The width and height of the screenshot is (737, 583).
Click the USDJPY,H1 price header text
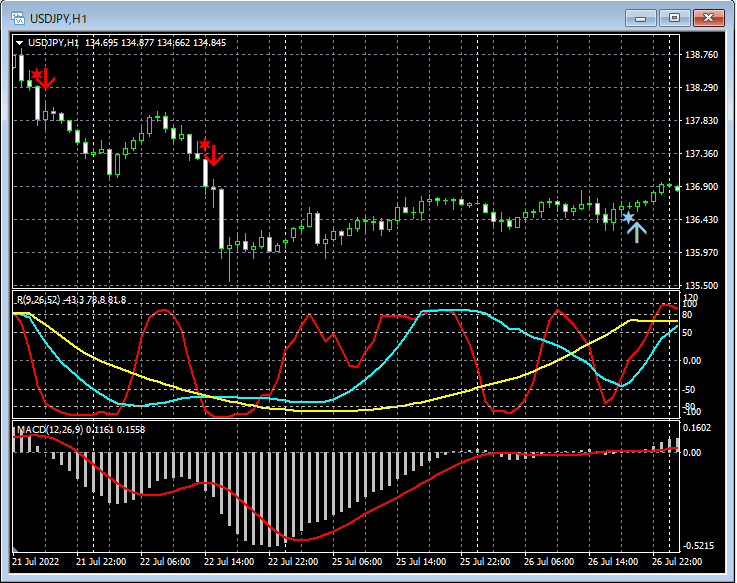click(127, 43)
